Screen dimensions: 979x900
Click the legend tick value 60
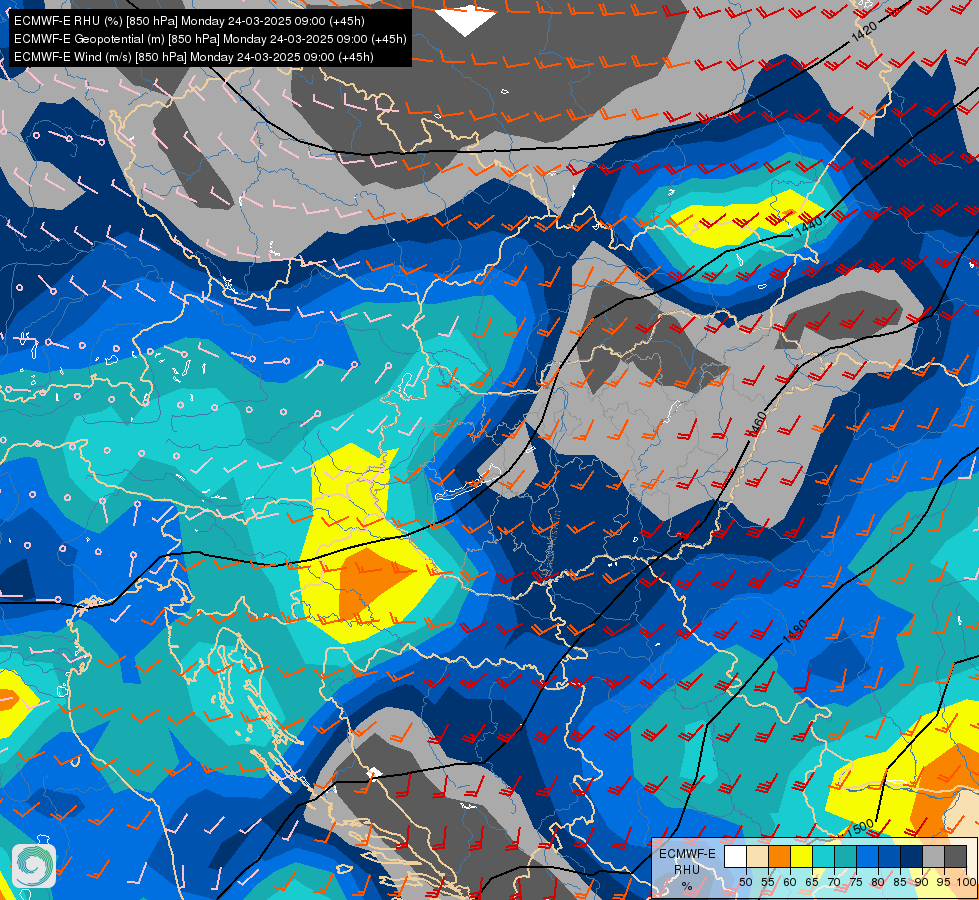[790, 882]
